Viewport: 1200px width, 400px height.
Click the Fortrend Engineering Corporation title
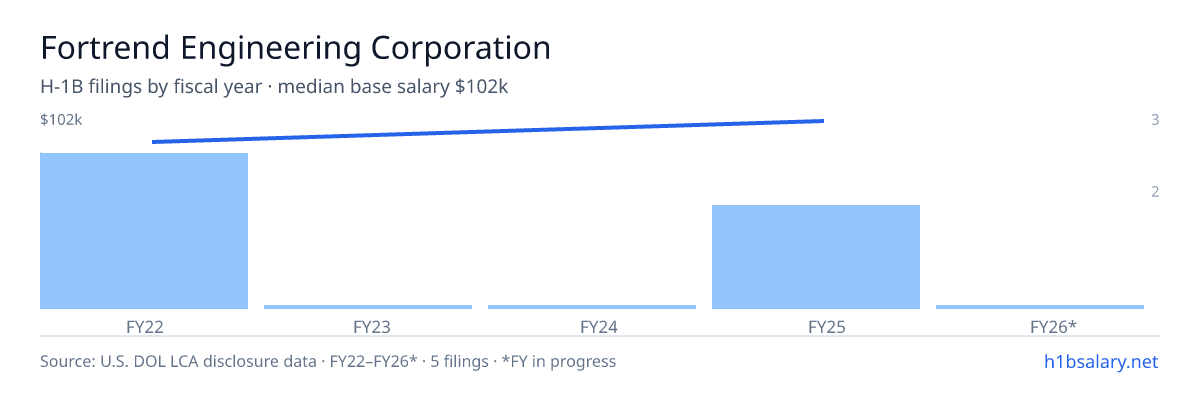[295, 48]
